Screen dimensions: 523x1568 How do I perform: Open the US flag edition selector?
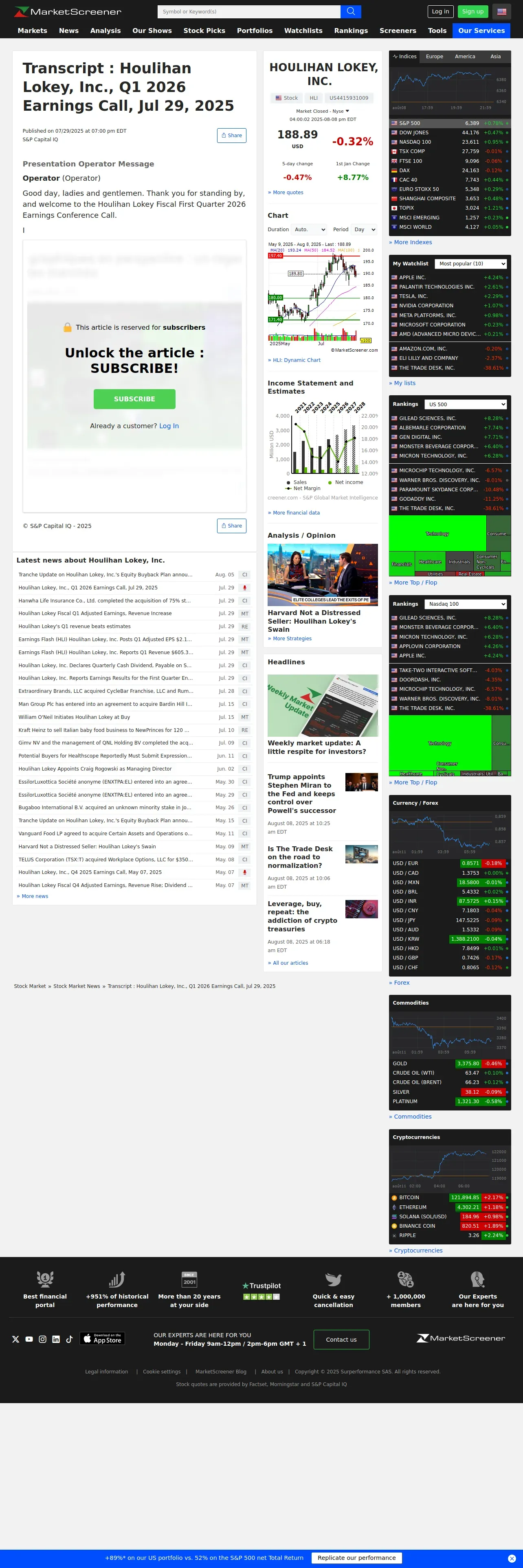[x=502, y=11]
